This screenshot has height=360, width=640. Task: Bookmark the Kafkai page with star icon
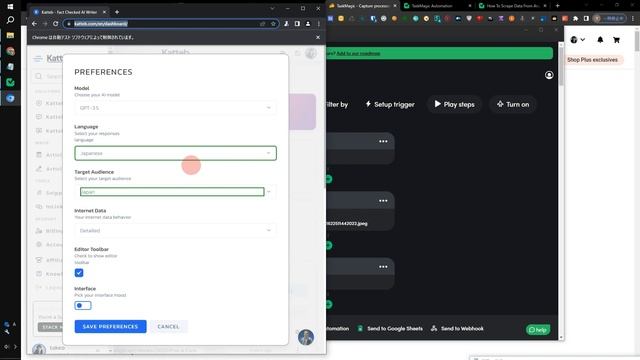pyautogui.click(x=273, y=24)
